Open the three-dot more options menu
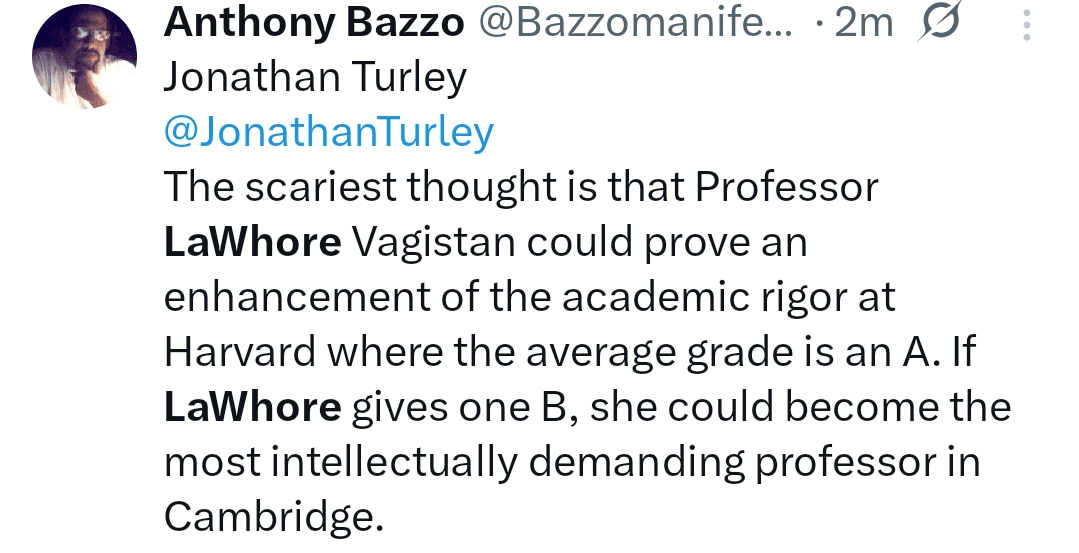This screenshot has height=553, width=1079. coord(1027,25)
